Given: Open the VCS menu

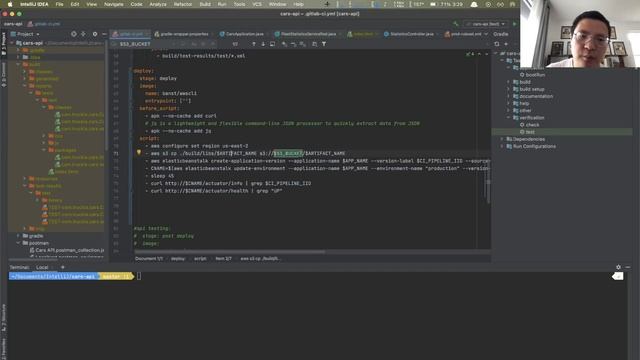Looking at the screenshot, I should (257, 4).
